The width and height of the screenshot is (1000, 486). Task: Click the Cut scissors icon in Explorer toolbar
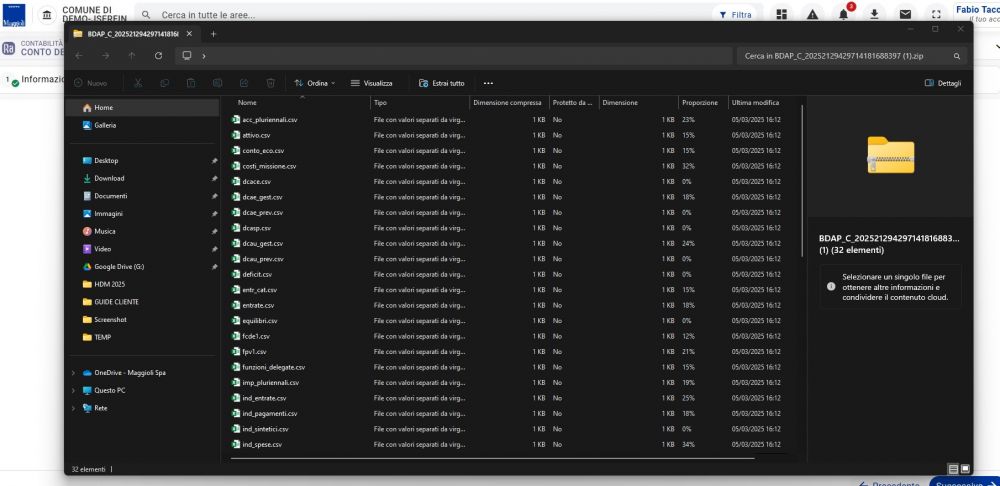coord(138,83)
